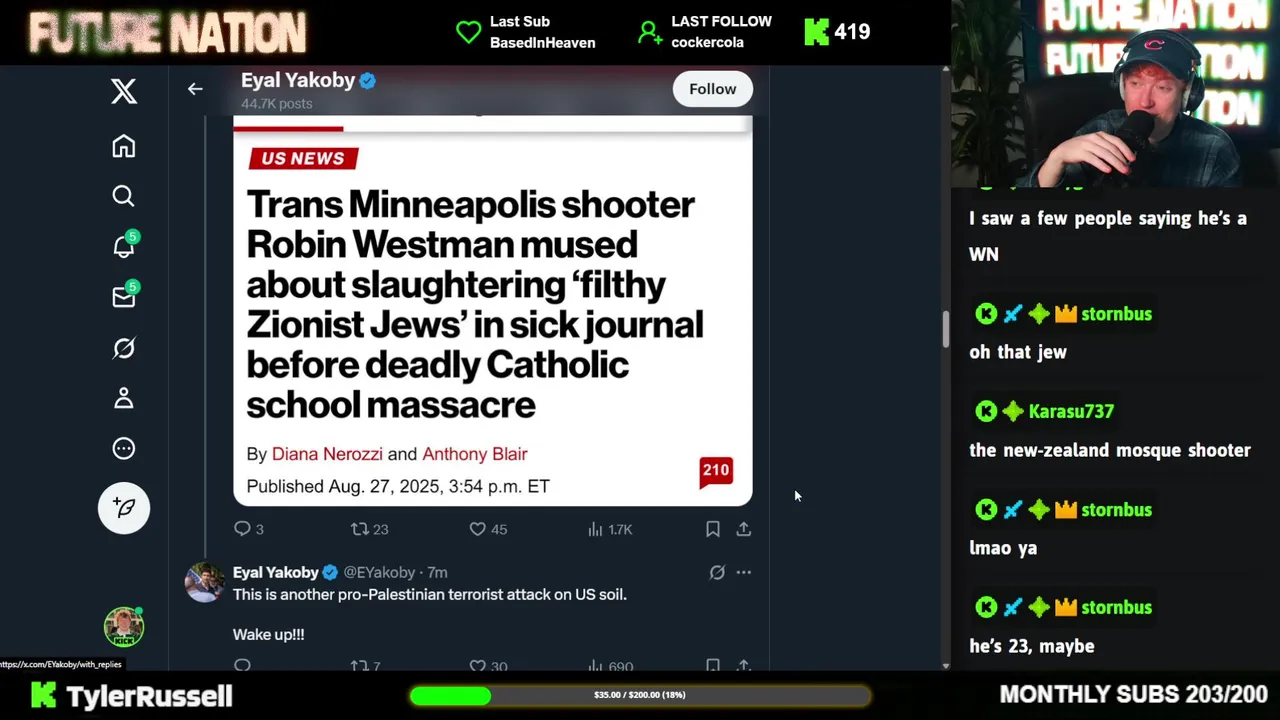Open Messages envelope with 5 badge

tap(125, 296)
